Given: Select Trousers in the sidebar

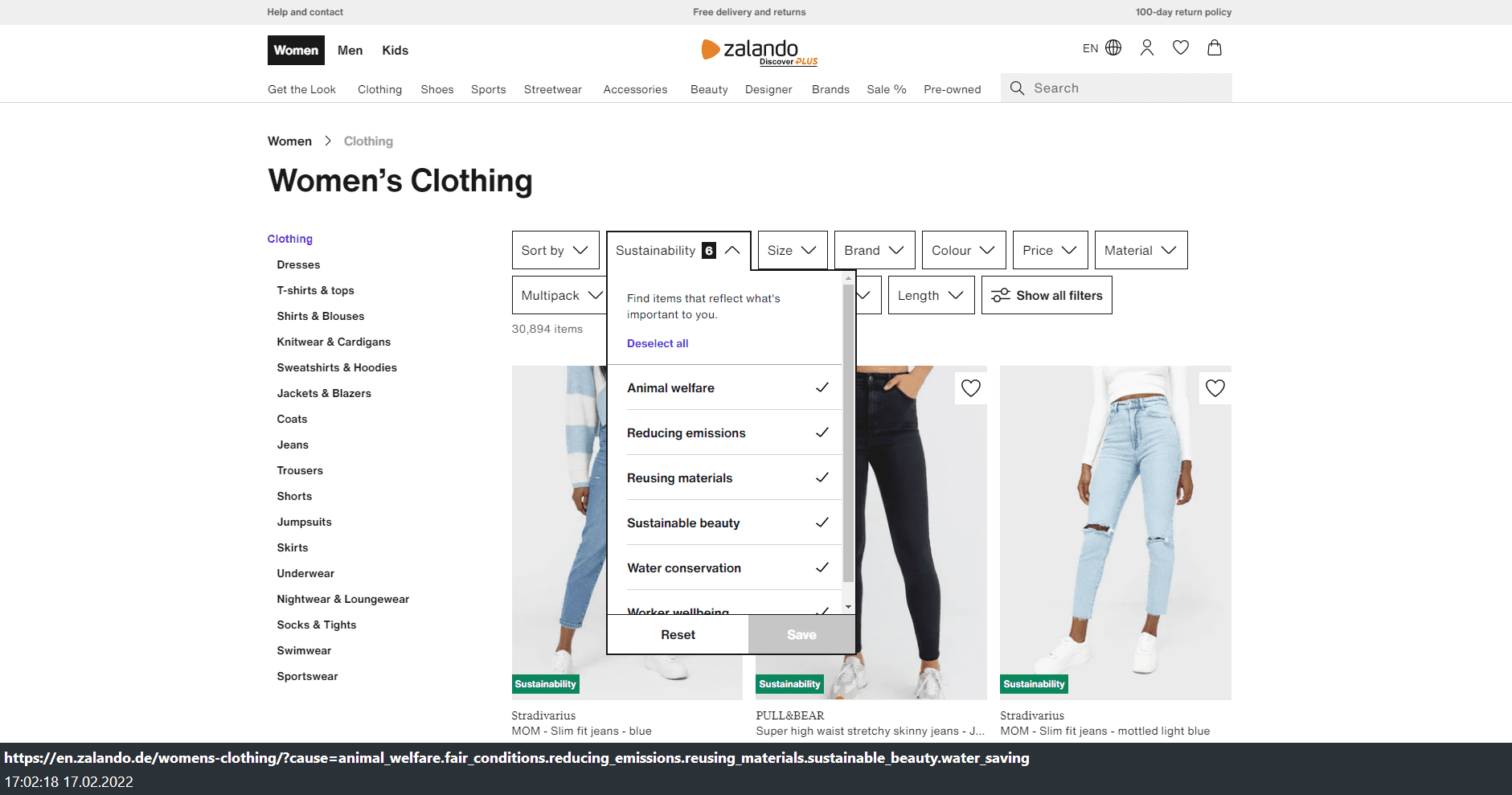Looking at the screenshot, I should (300, 470).
